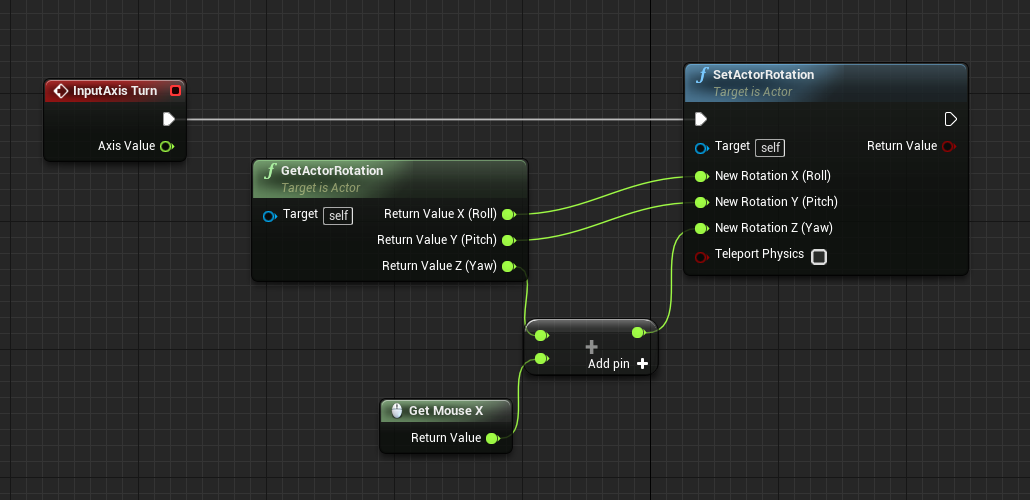1030x500 pixels.
Task: Click the Teleport Physics boolean input pin
Action: pos(702,257)
